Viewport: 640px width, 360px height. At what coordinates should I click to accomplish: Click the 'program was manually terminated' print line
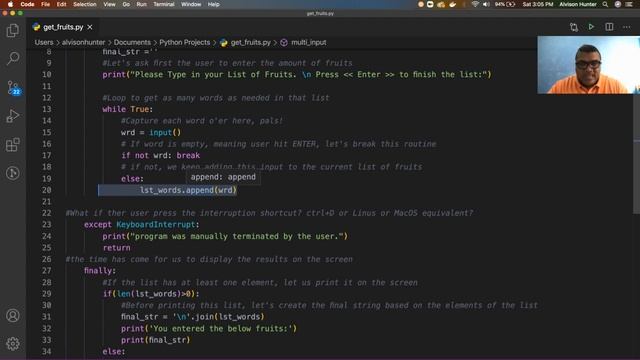pos(225,236)
